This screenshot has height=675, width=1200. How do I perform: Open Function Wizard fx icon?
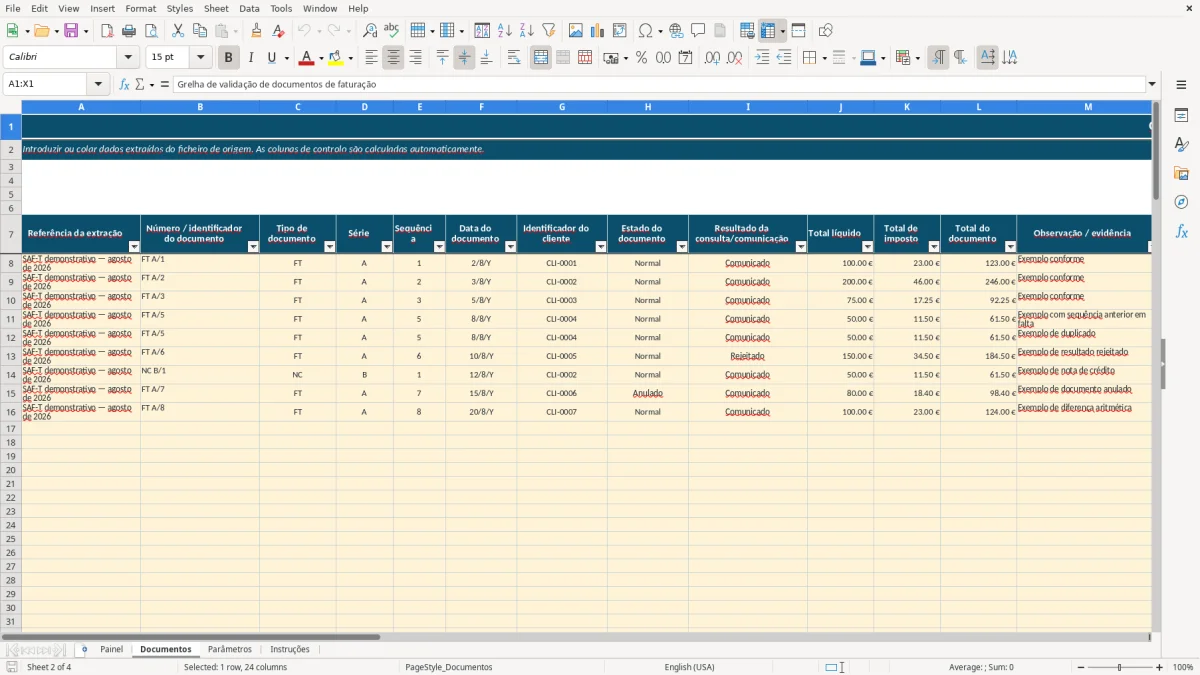124,84
